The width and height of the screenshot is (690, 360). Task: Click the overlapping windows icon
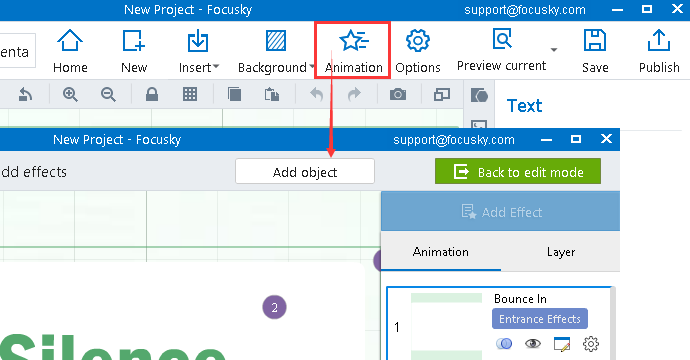(x=442, y=94)
